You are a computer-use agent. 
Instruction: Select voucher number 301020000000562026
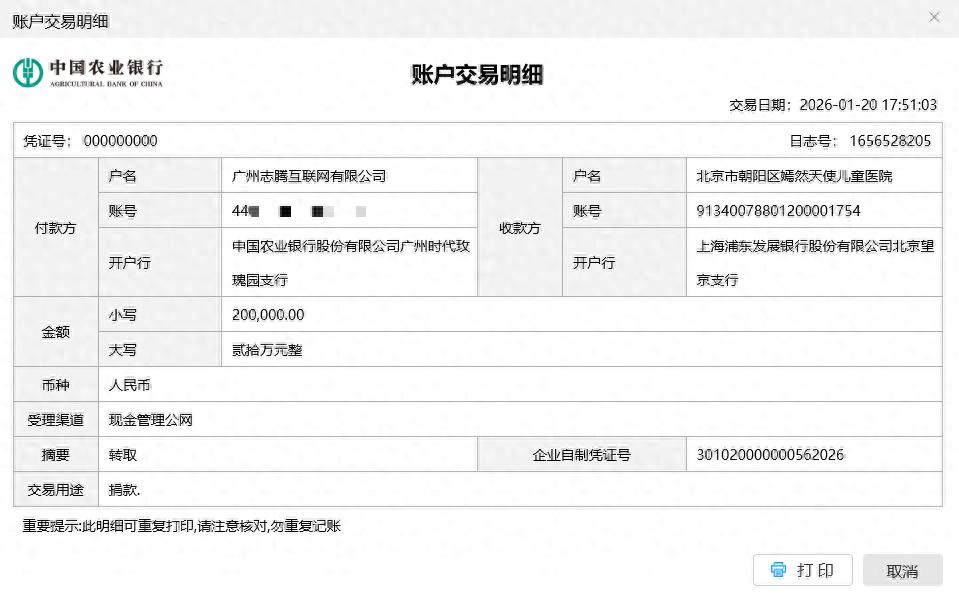[x=770, y=454]
